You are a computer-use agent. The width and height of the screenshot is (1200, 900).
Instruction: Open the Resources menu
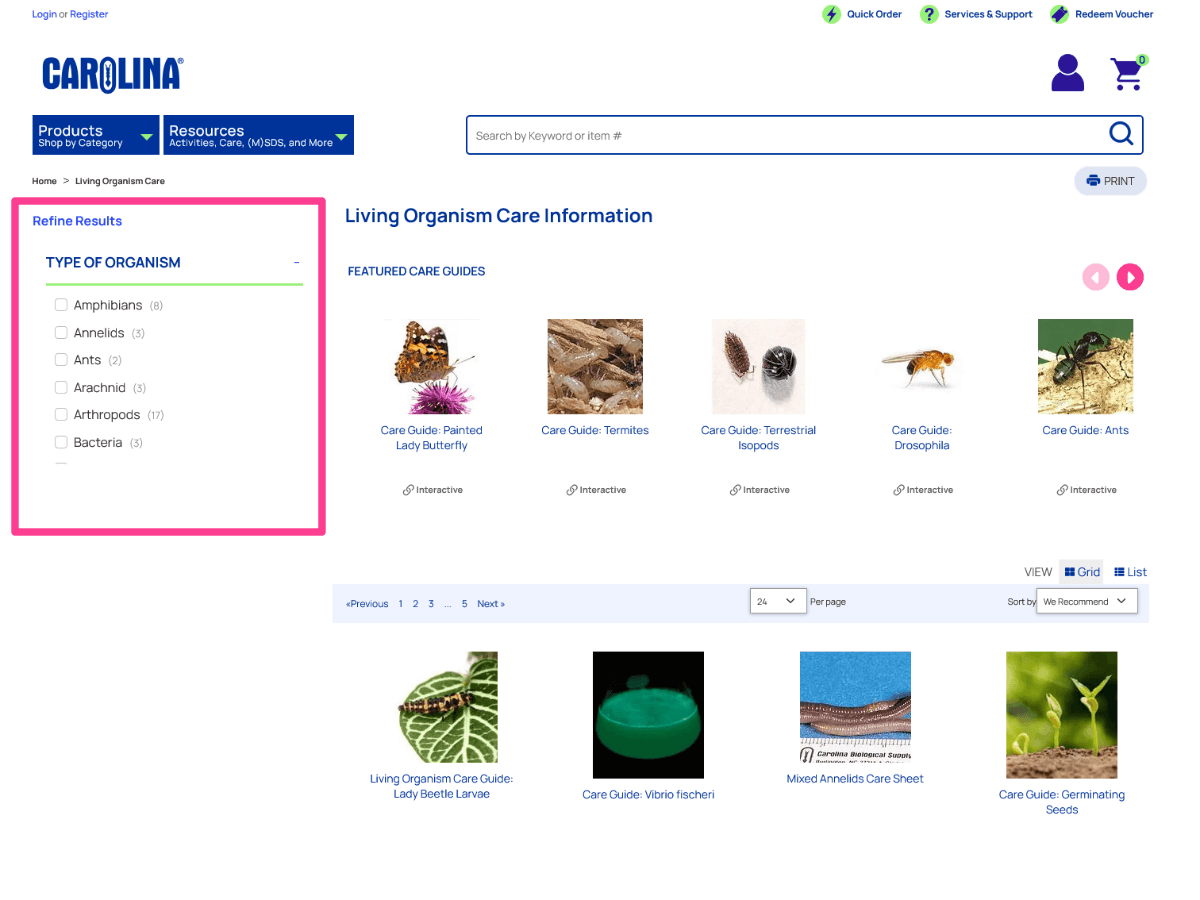point(258,135)
